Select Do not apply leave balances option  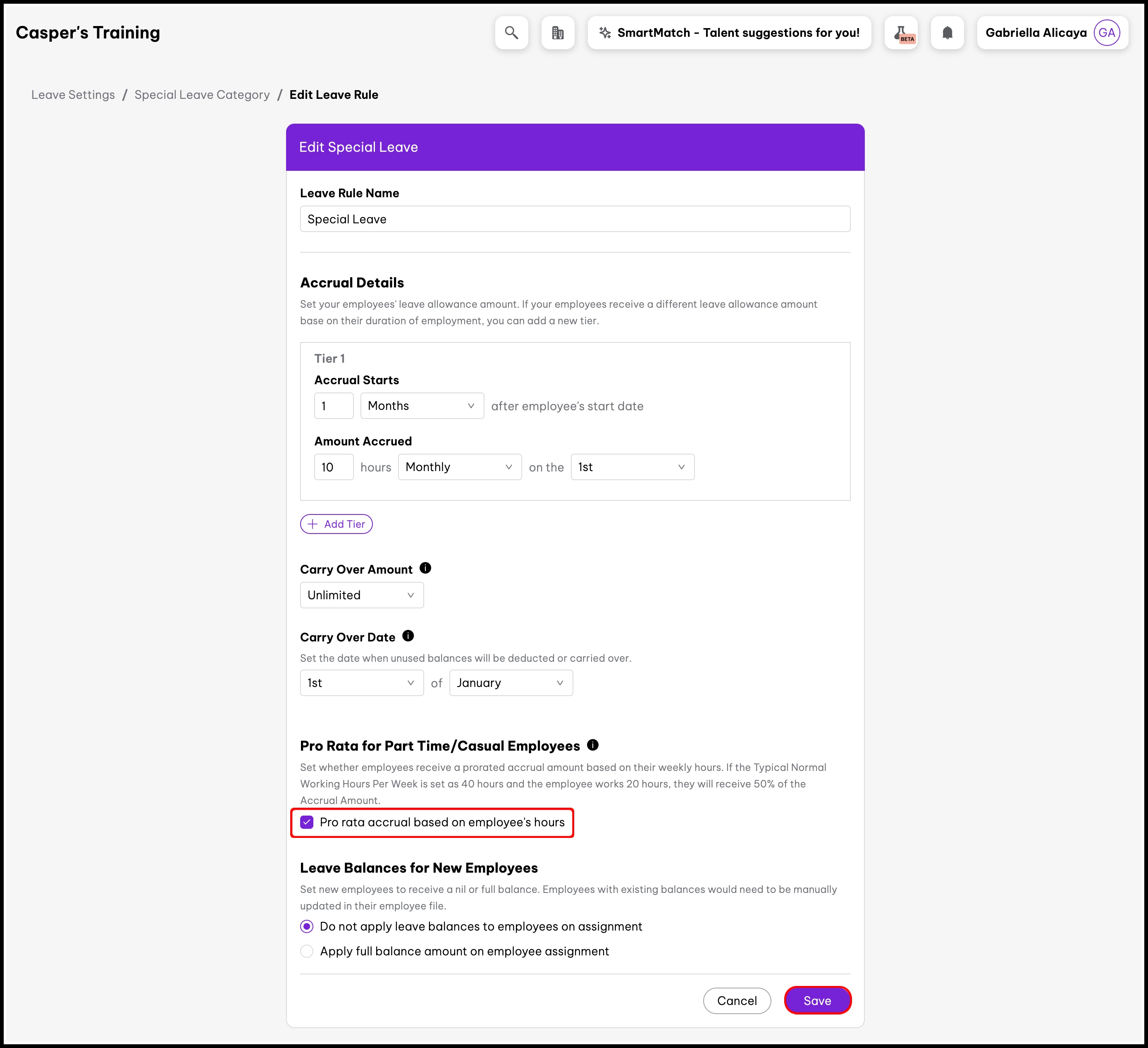click(x=307, y=926)
